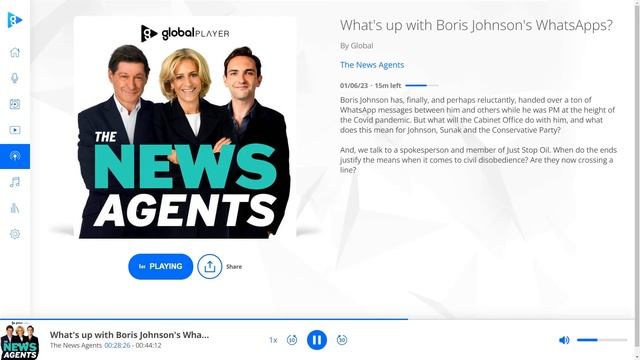The width and height of the screenshot is (640, 360).
Task: Click the elapsed time 00:28:26
Action: pos(117,345)
